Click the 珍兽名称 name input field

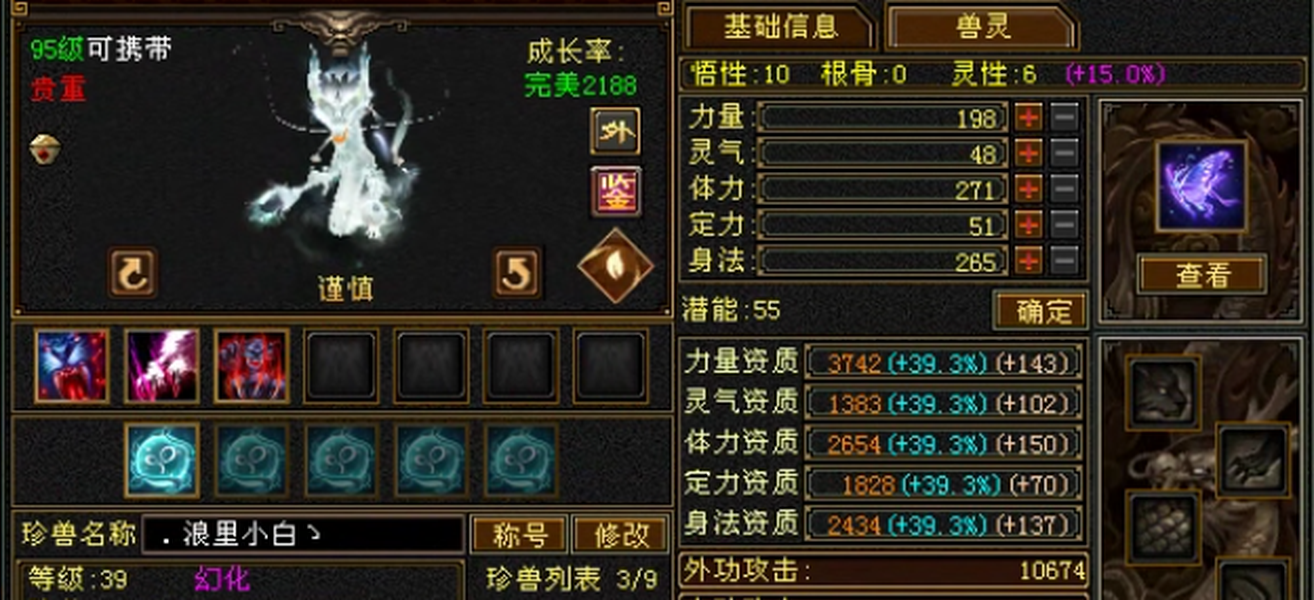coord(303,535)
